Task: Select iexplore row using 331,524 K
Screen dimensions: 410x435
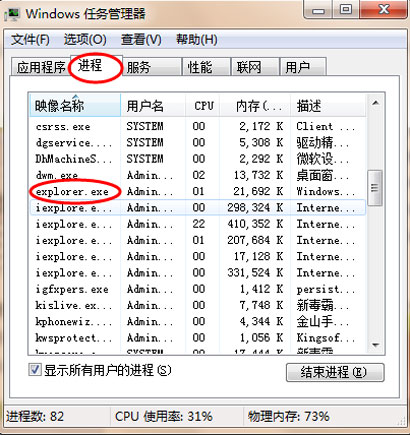Action: [x=198, y=273]
